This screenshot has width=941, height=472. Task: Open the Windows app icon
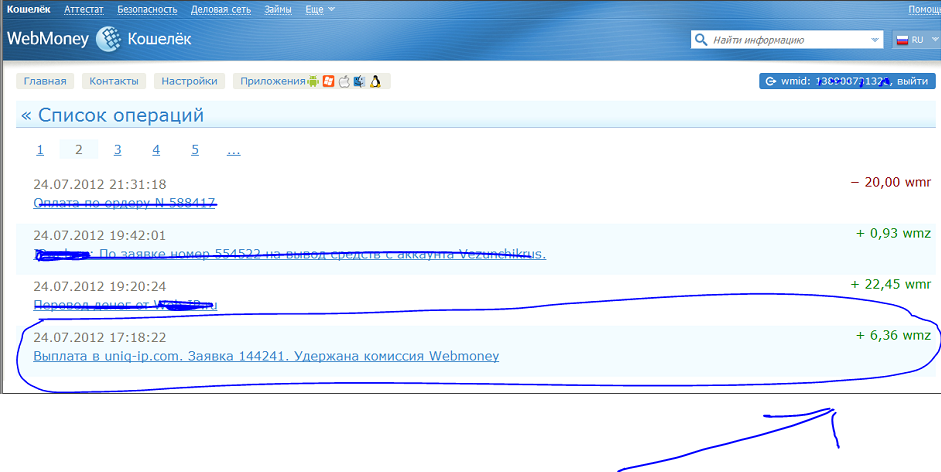[x=328, y=81]
